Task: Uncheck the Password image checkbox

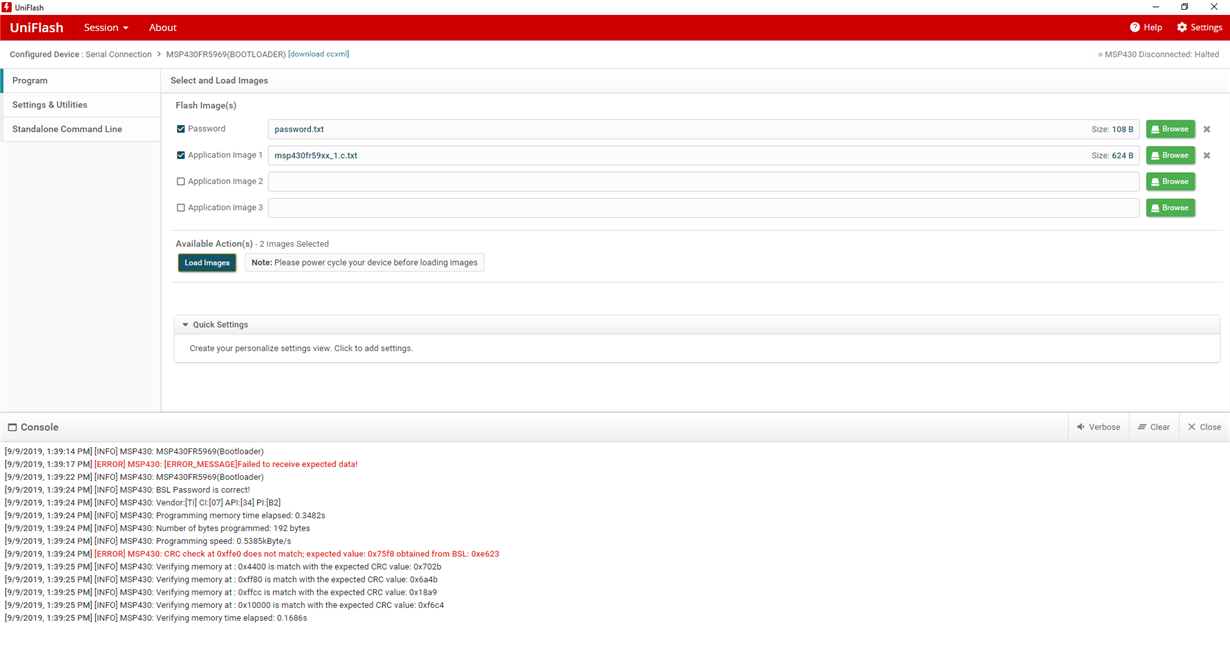Action: 181,129
